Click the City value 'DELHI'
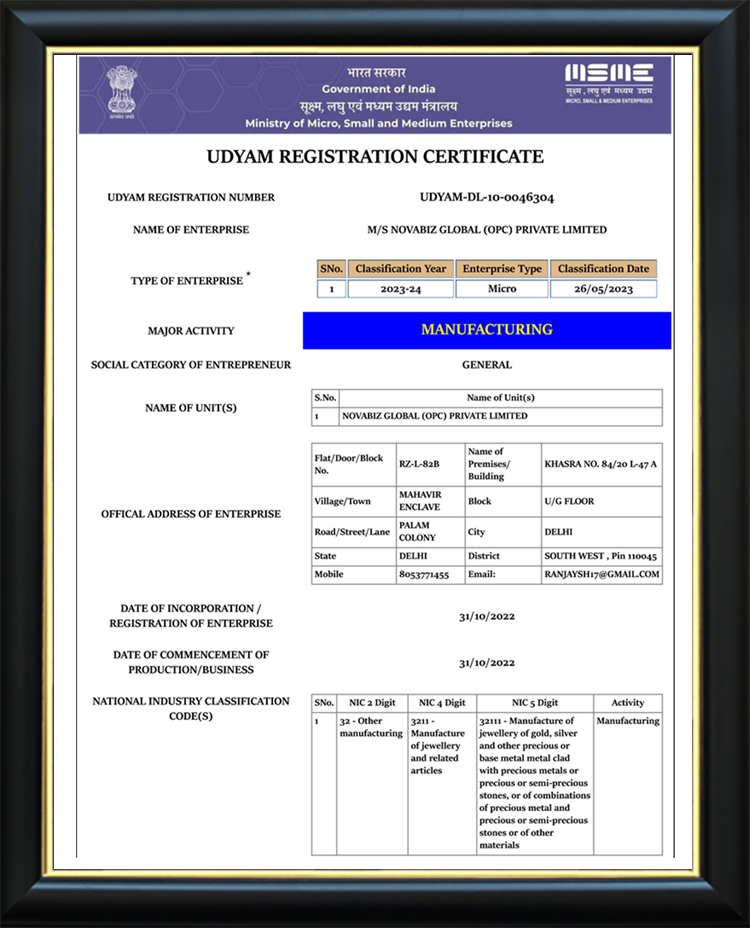Screen dimensions: 750x928 click(x=601, y=531)
